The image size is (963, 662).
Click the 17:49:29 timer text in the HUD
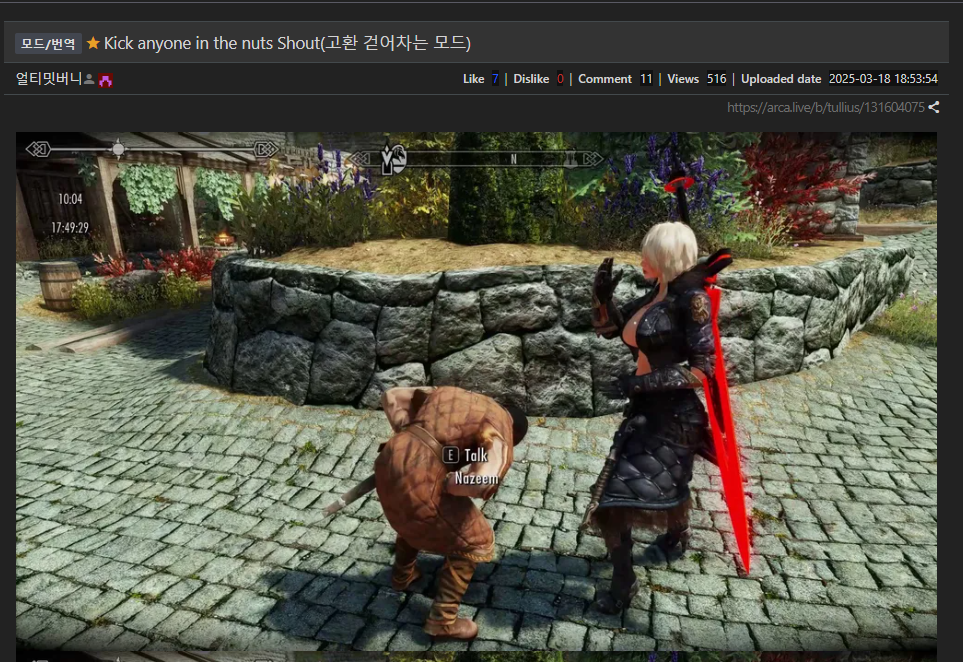point(70,228)
